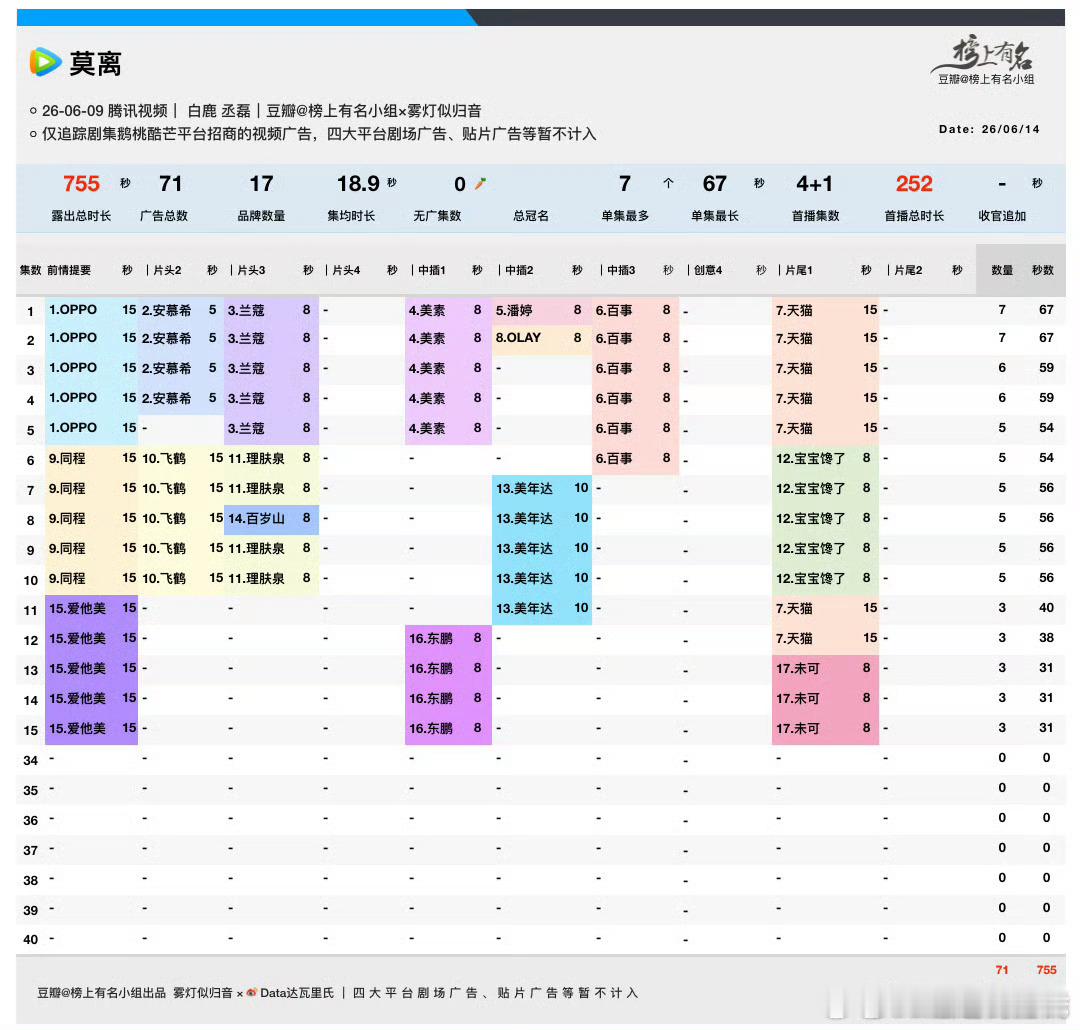Click the 创意4 column header

click(x=707, y=270)
